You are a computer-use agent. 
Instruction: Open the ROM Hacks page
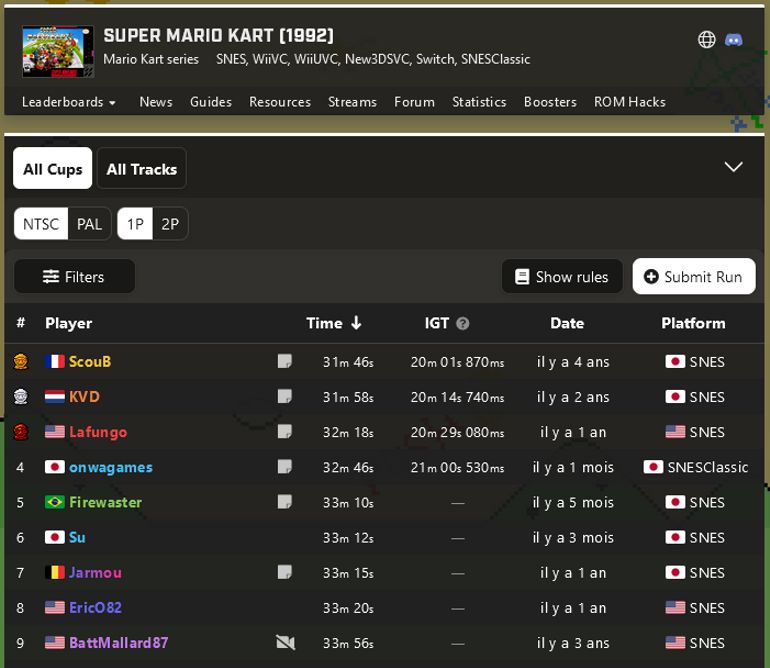click(x=630, y=102)
